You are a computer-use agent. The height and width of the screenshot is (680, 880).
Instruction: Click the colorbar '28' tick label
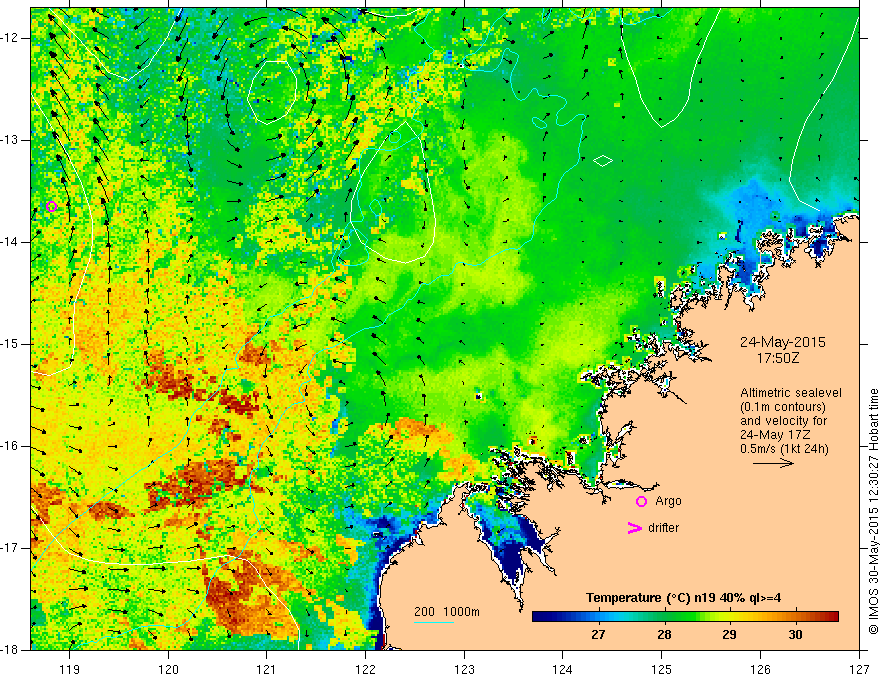coord(664,635)
